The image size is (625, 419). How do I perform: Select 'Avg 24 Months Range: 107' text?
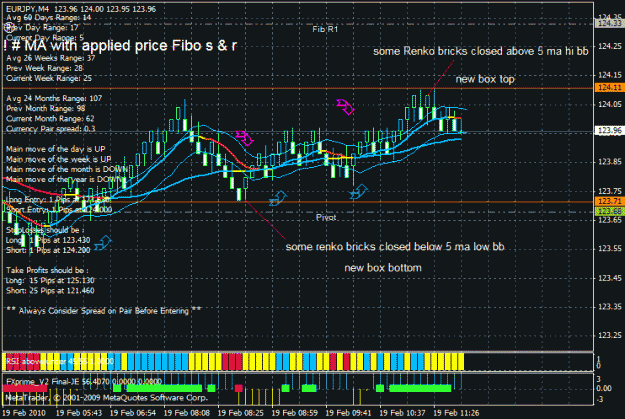[54, 98]
